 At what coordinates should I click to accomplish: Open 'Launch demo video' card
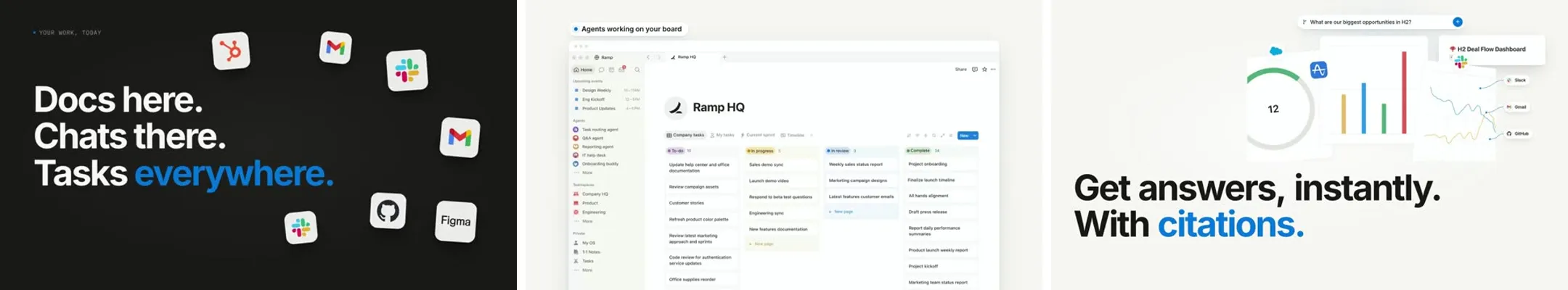click(x=783, y=181)
